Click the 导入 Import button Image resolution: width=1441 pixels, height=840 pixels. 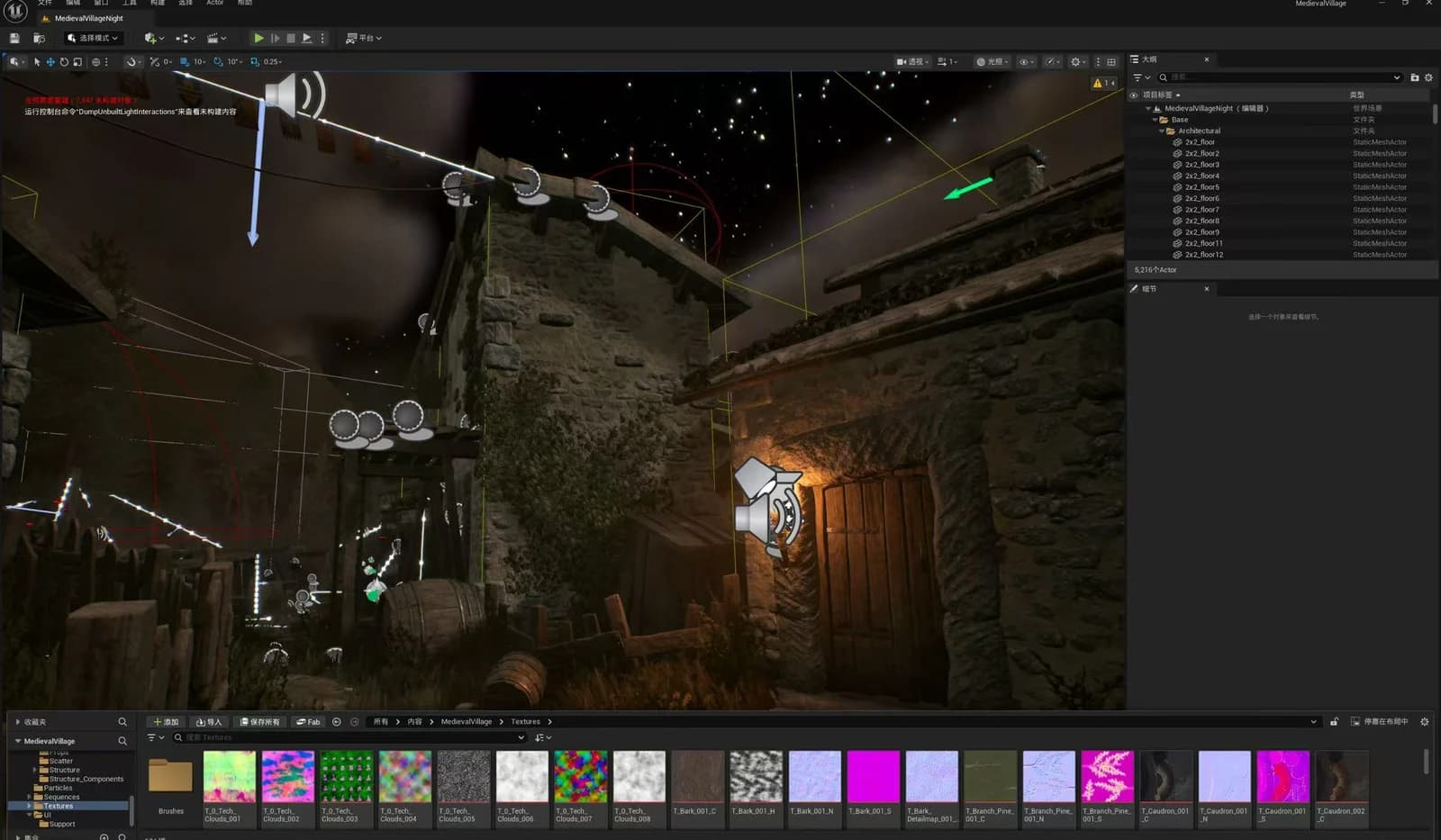[x=209, y=722]
